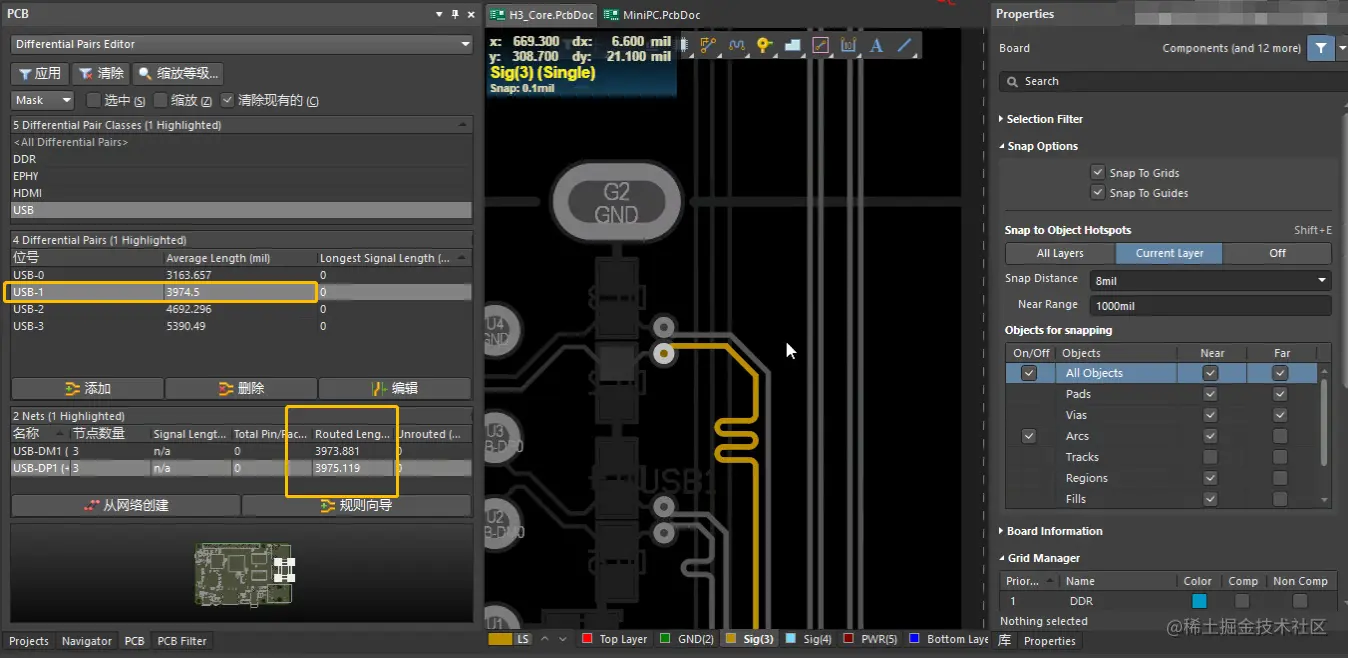The height and width of the screenshot is (658, 1348).
Task: Click the 缩放等级 zoom level button
Action: click(x=178, y=73)
